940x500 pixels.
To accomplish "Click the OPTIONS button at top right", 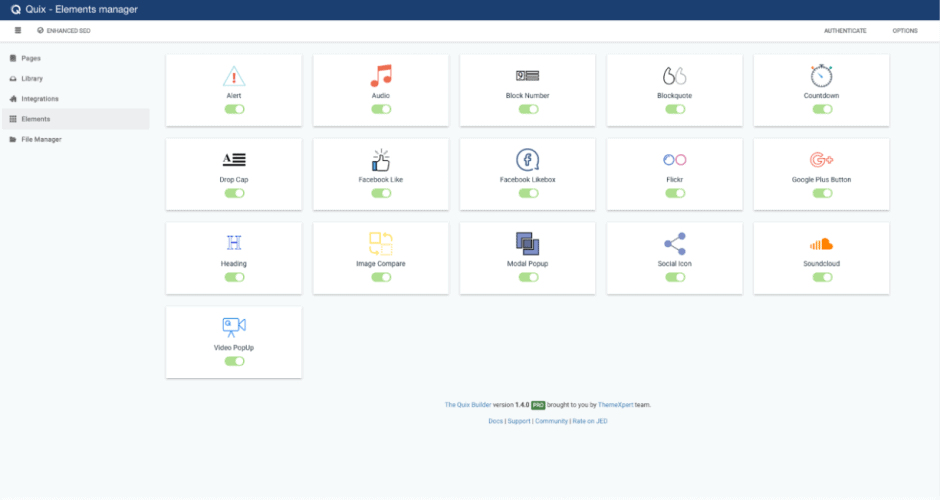I will [904, 31].
